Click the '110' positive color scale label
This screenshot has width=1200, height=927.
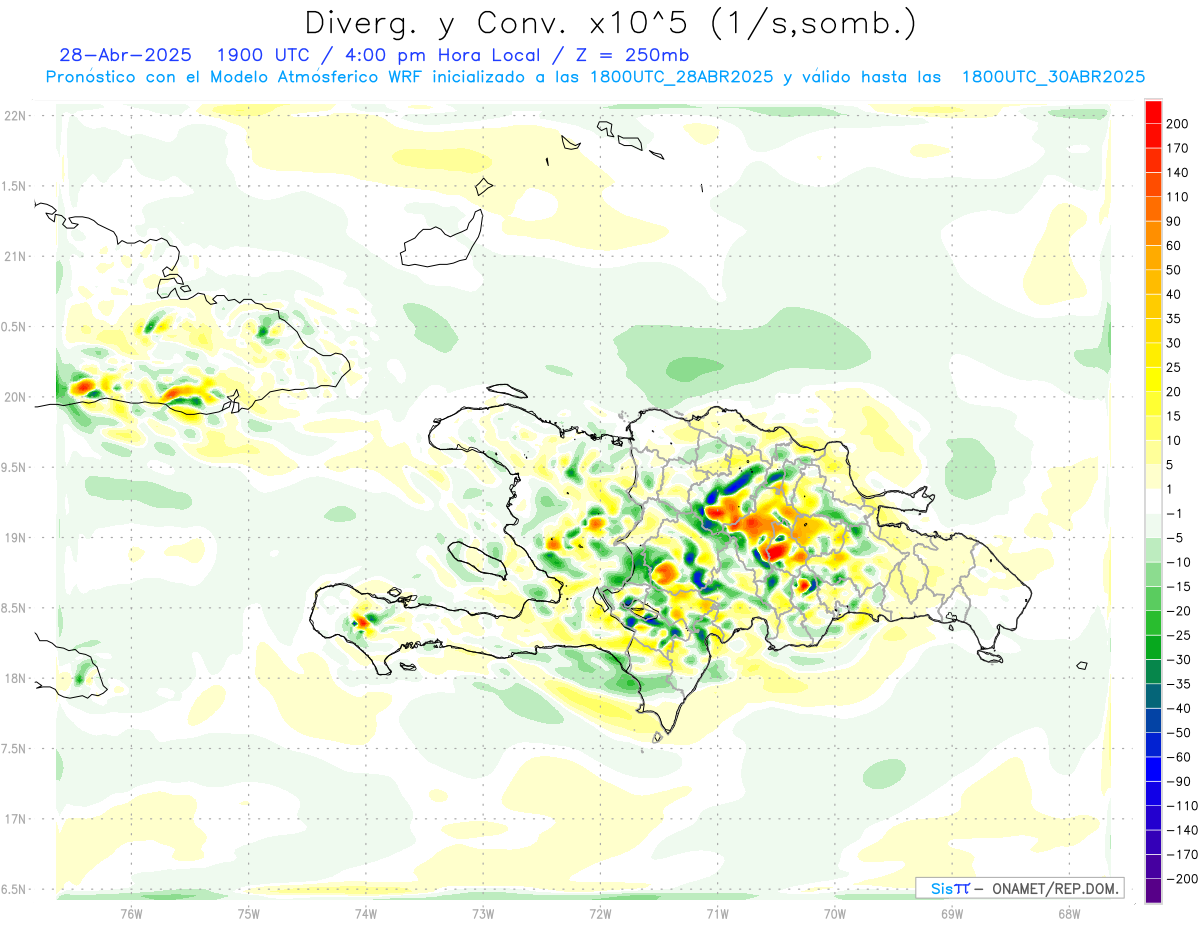click(x=1178, y=197)
